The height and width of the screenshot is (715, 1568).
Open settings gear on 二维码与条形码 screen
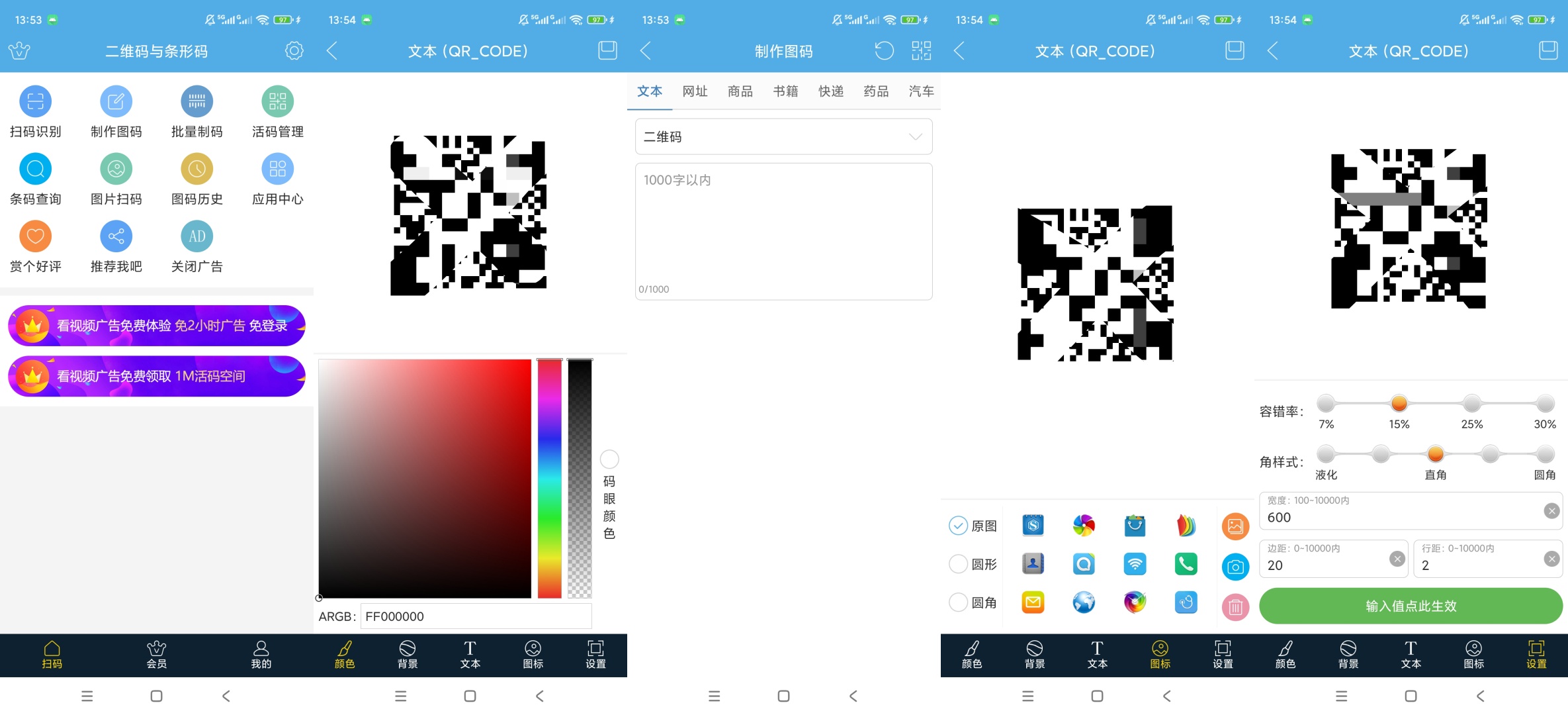click(294, 51)
